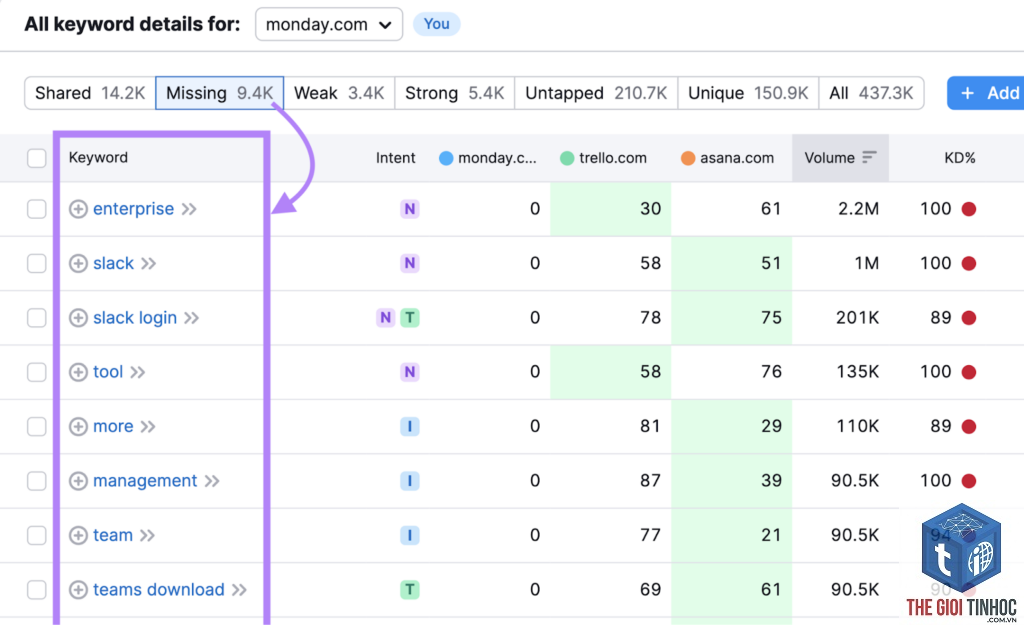Click double-arrow icon after management
The width and height of the screenshot is (1024, 625).
pyautogui.click(x=212, y=481)
